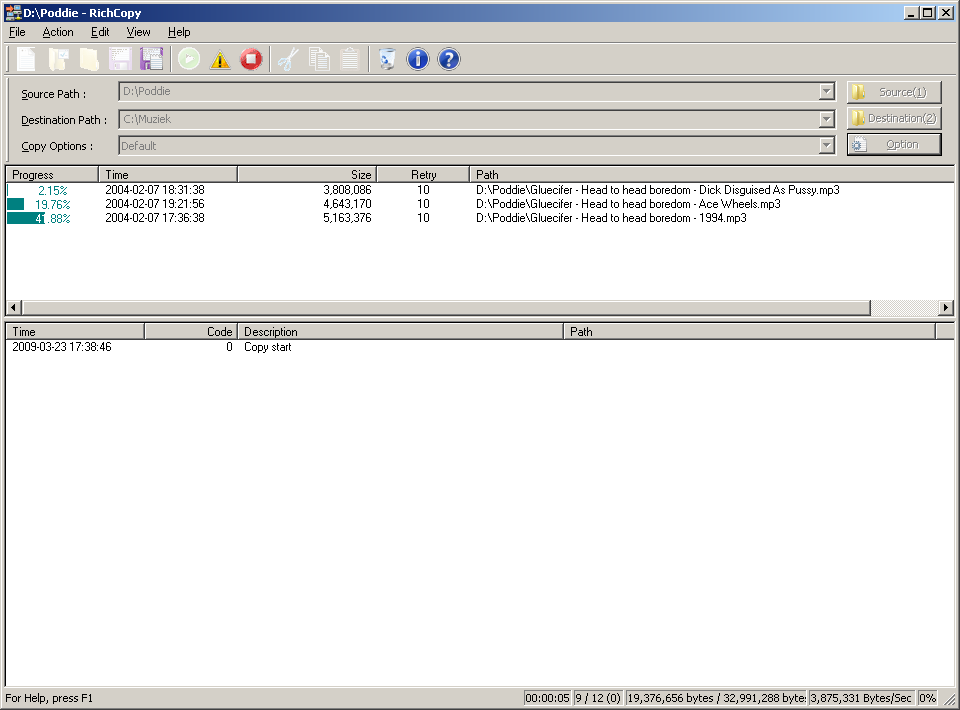Click the Option button
This screenshot has width=960, height=710.
coord(894,144)
